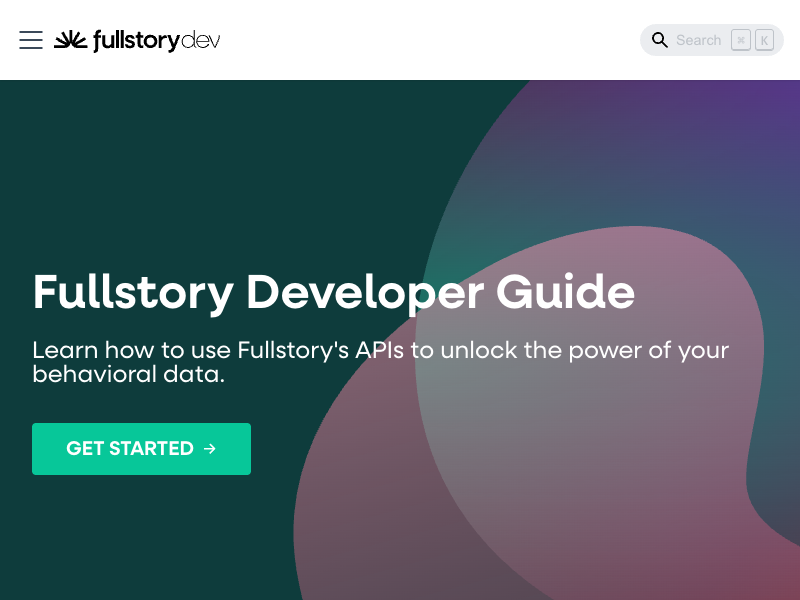Click the arrow in GET STARTED button

tap(210, 448)
